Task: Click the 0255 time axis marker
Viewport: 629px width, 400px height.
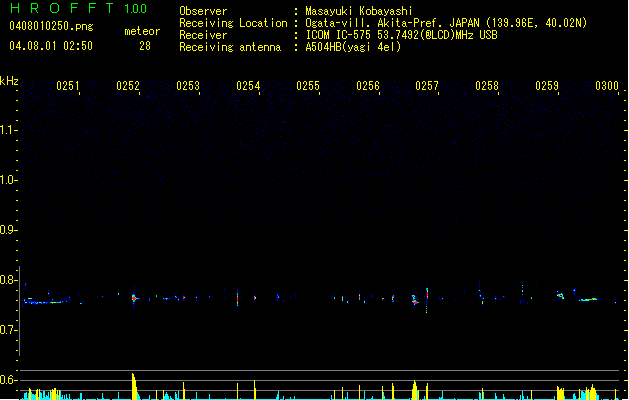Action: coord(308,86)
